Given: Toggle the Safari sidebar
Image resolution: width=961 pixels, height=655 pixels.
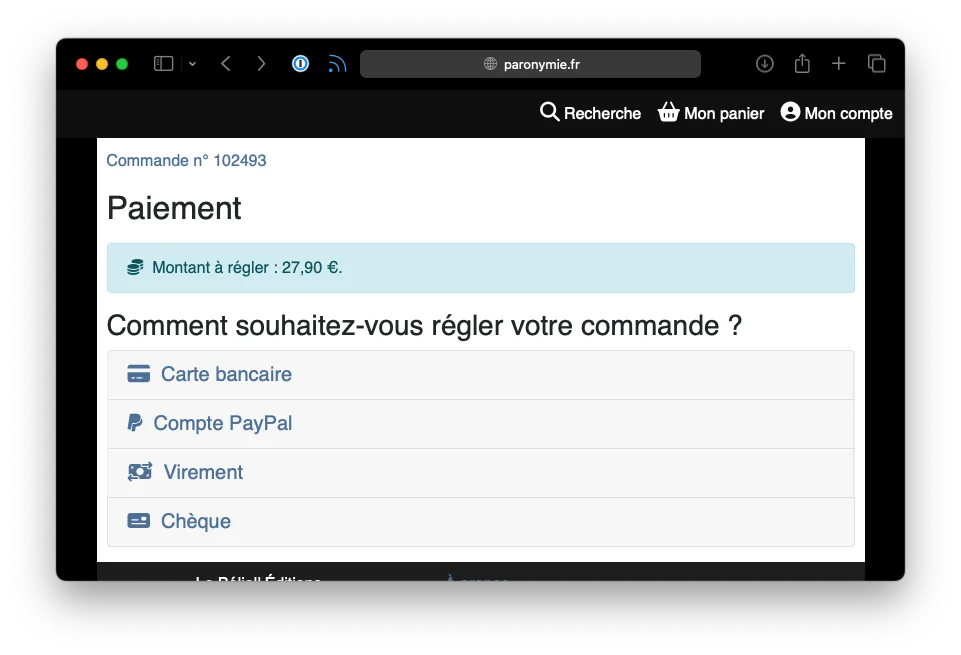Looking at the screenshot, I should pyautogui.click(x=162, y=63).
